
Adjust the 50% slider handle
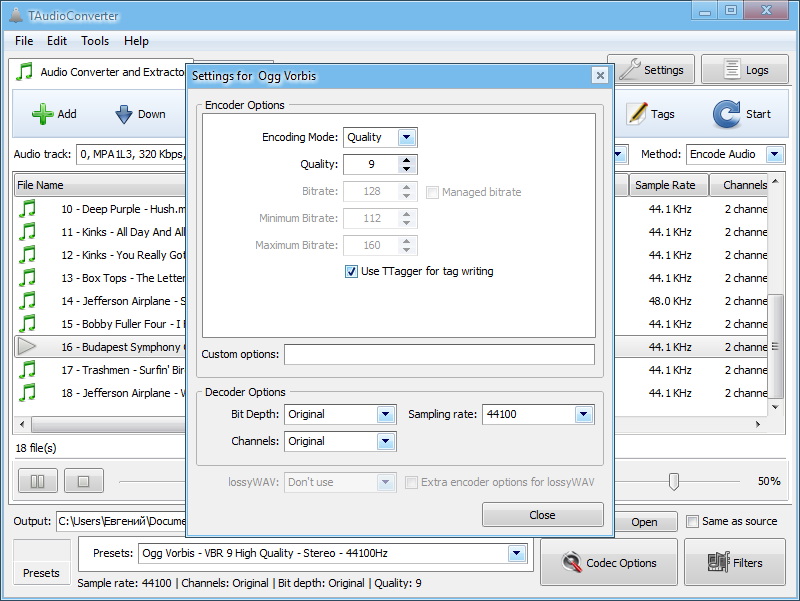pos(673,481)
